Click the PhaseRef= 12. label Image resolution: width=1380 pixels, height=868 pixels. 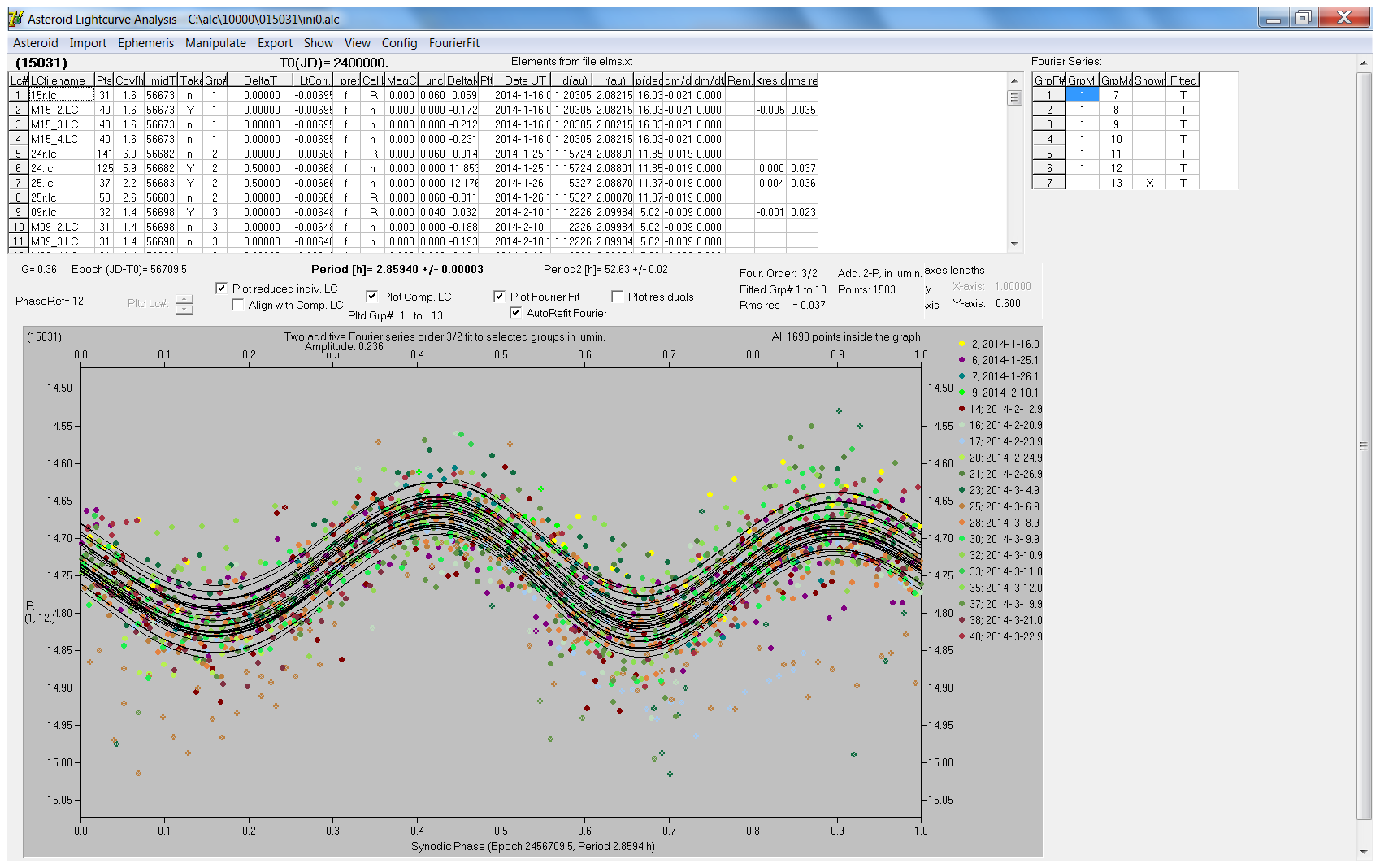point(50,301)
